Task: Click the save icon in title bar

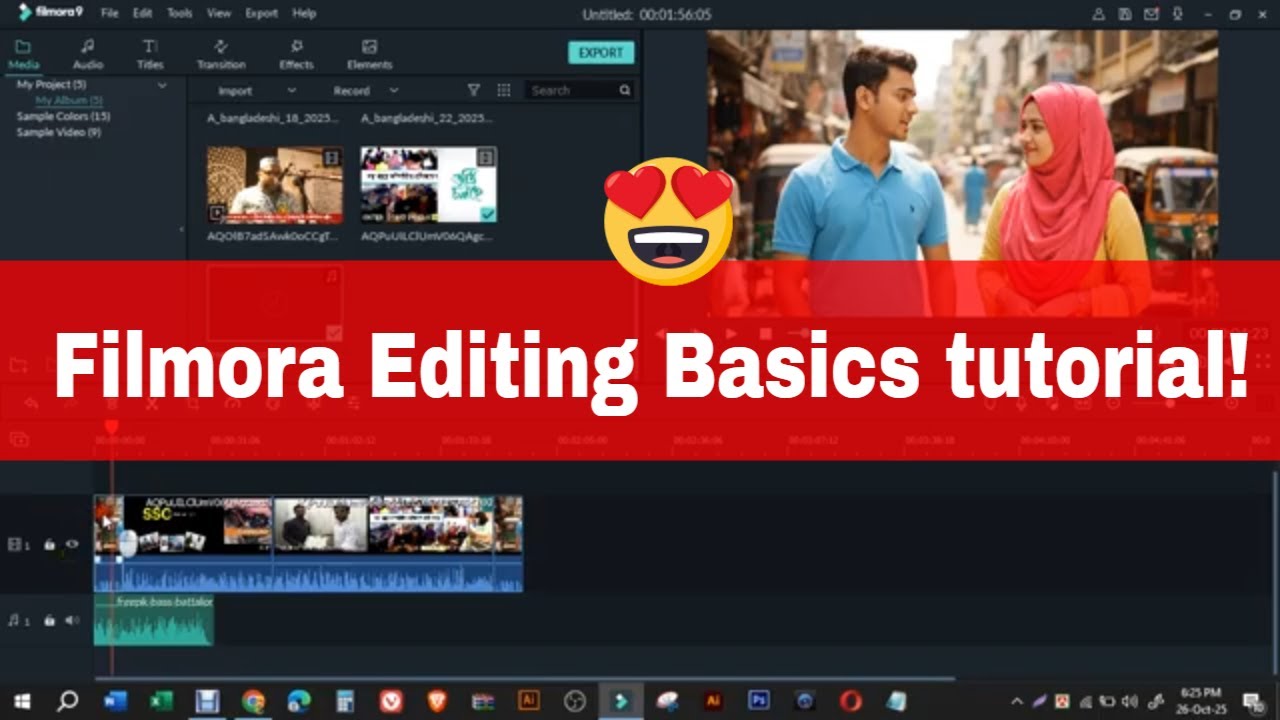Action: [x=1125, y=14]
